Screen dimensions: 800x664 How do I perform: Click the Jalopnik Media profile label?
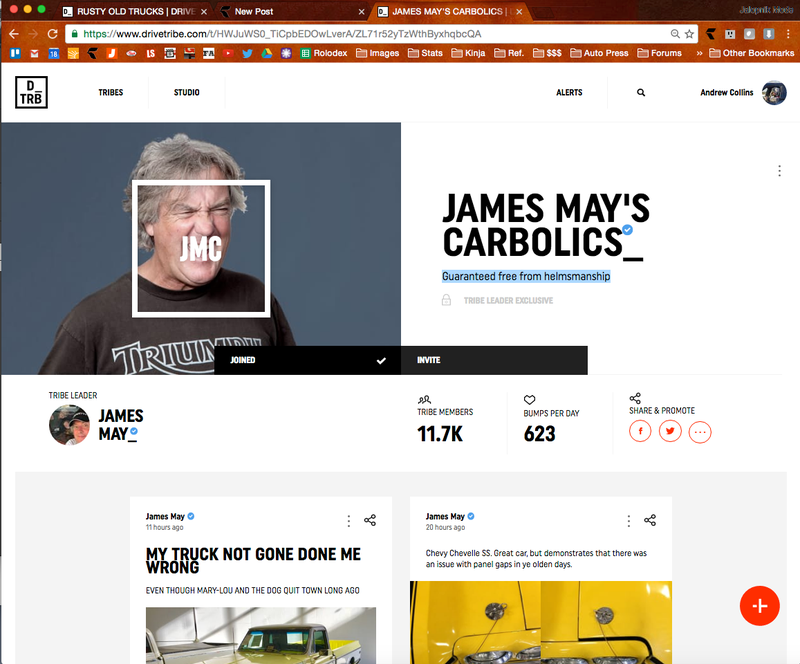[766, 10]
